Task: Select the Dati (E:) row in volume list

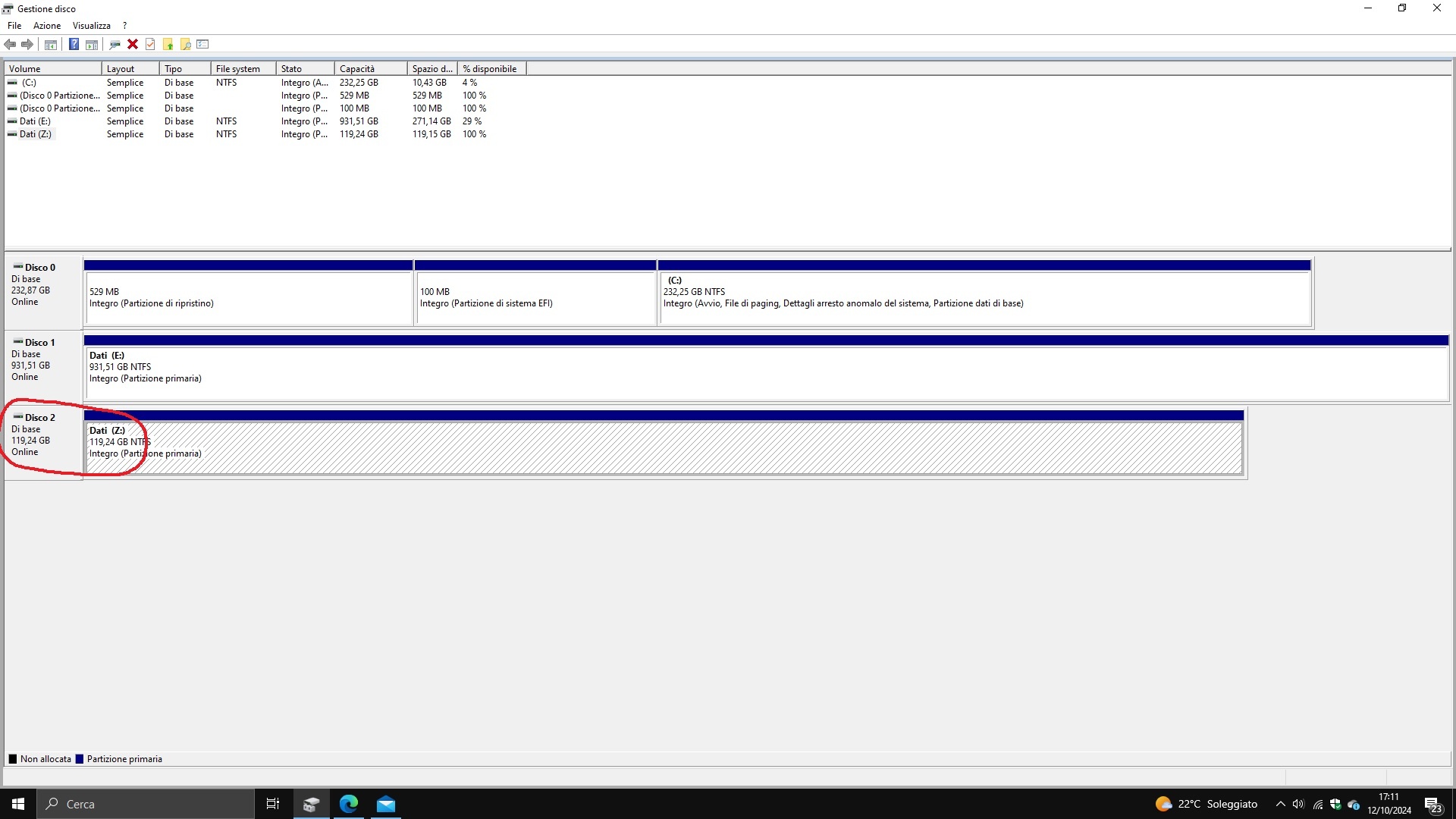Action: point(35,121)
